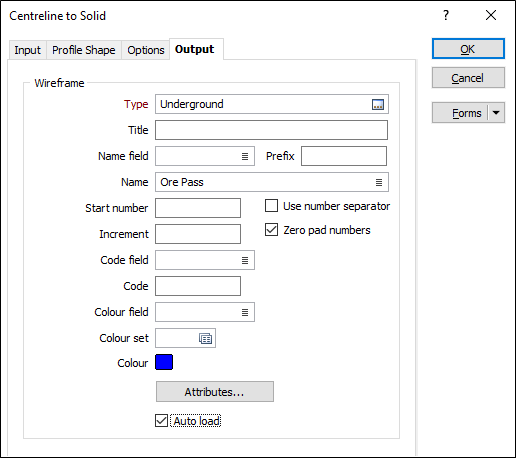Viewport: 516px width, 458px height.
Task: Click the Cancel button
Action: [x=468, y=78]
